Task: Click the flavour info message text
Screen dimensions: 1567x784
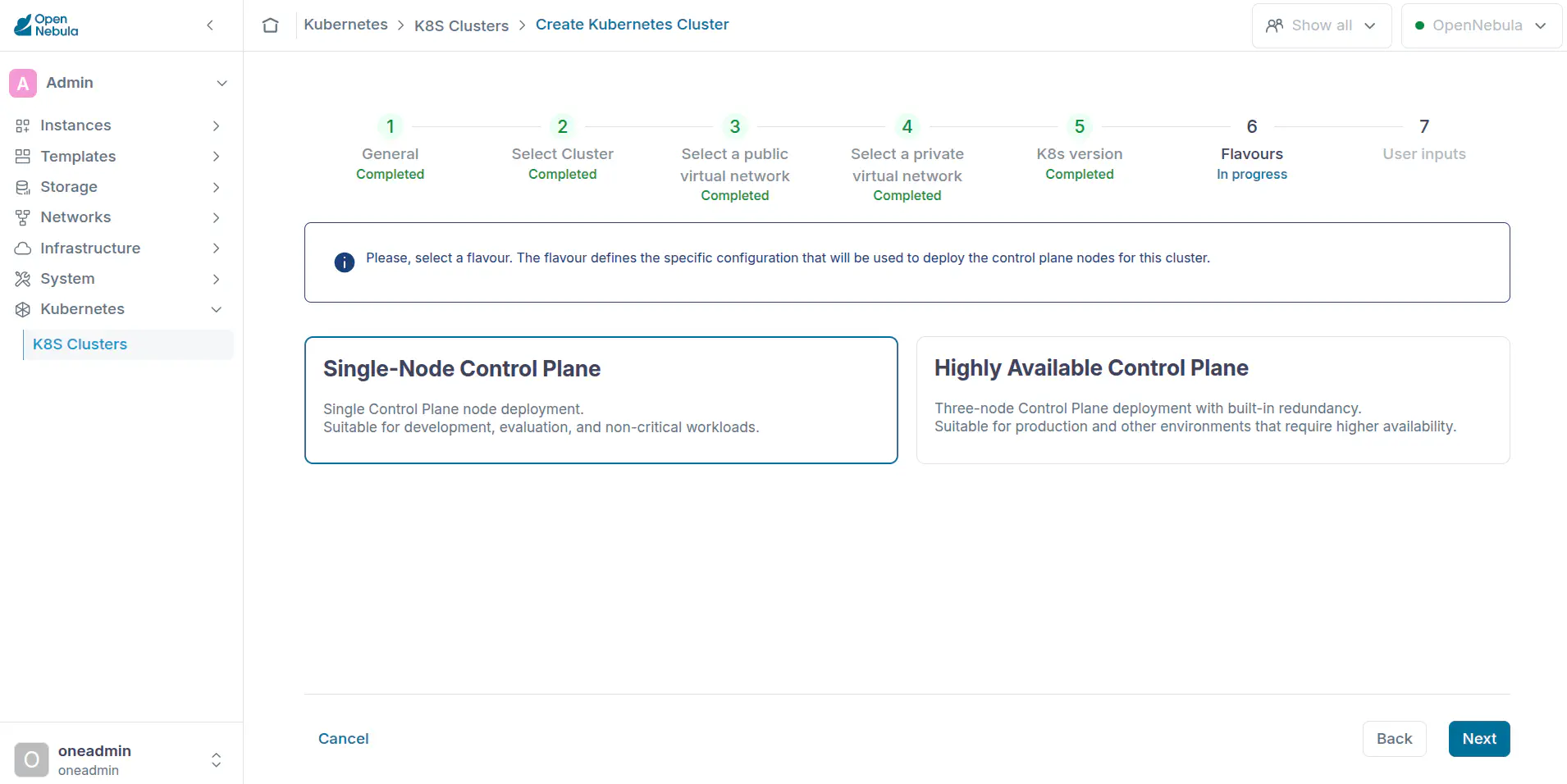Action: (788, 258)
